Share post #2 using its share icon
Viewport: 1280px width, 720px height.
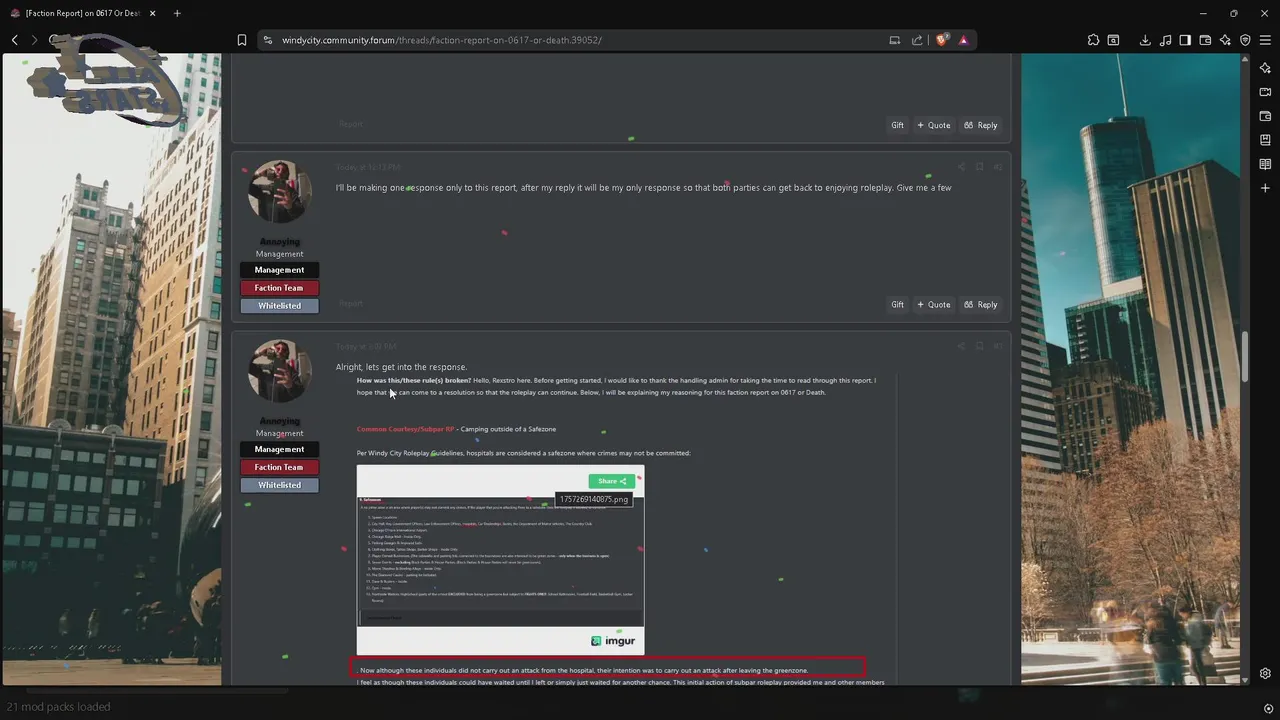tap(961, 167)
